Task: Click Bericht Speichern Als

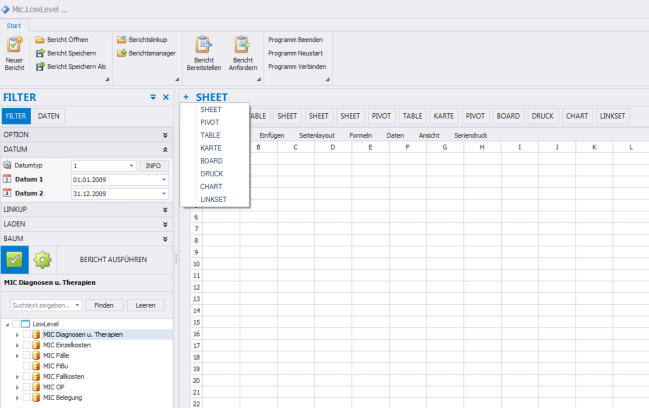Action: [74, 66]
